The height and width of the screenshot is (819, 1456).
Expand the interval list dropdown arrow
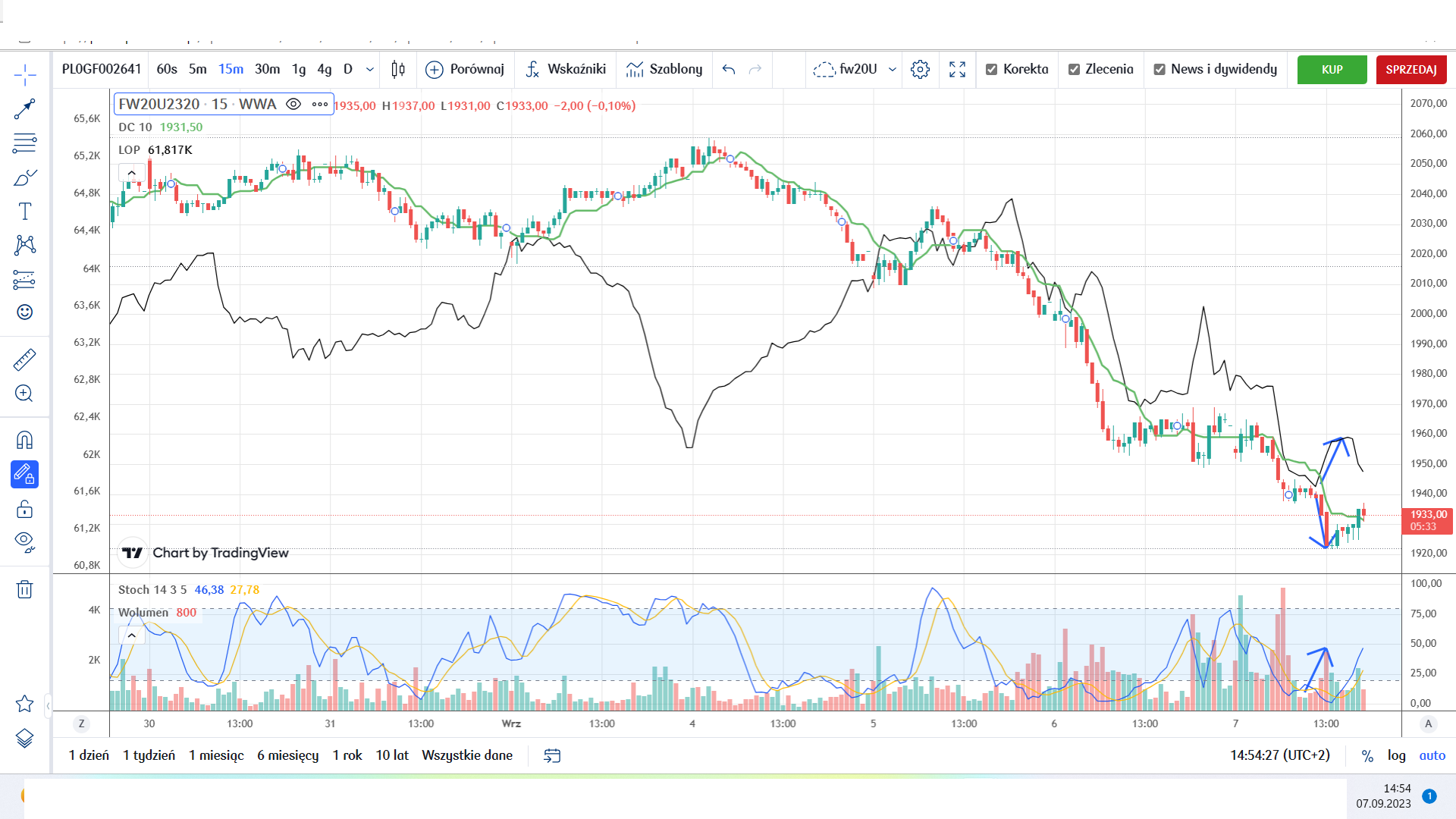(370, 70)
